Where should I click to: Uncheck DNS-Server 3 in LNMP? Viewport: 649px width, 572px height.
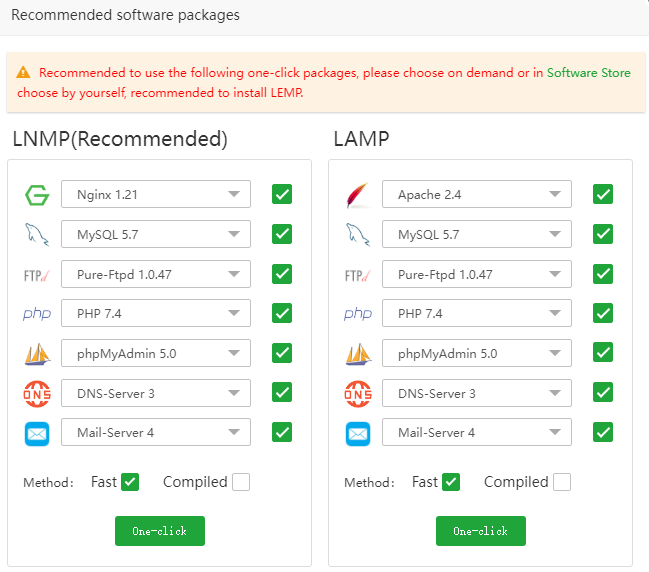282,392
